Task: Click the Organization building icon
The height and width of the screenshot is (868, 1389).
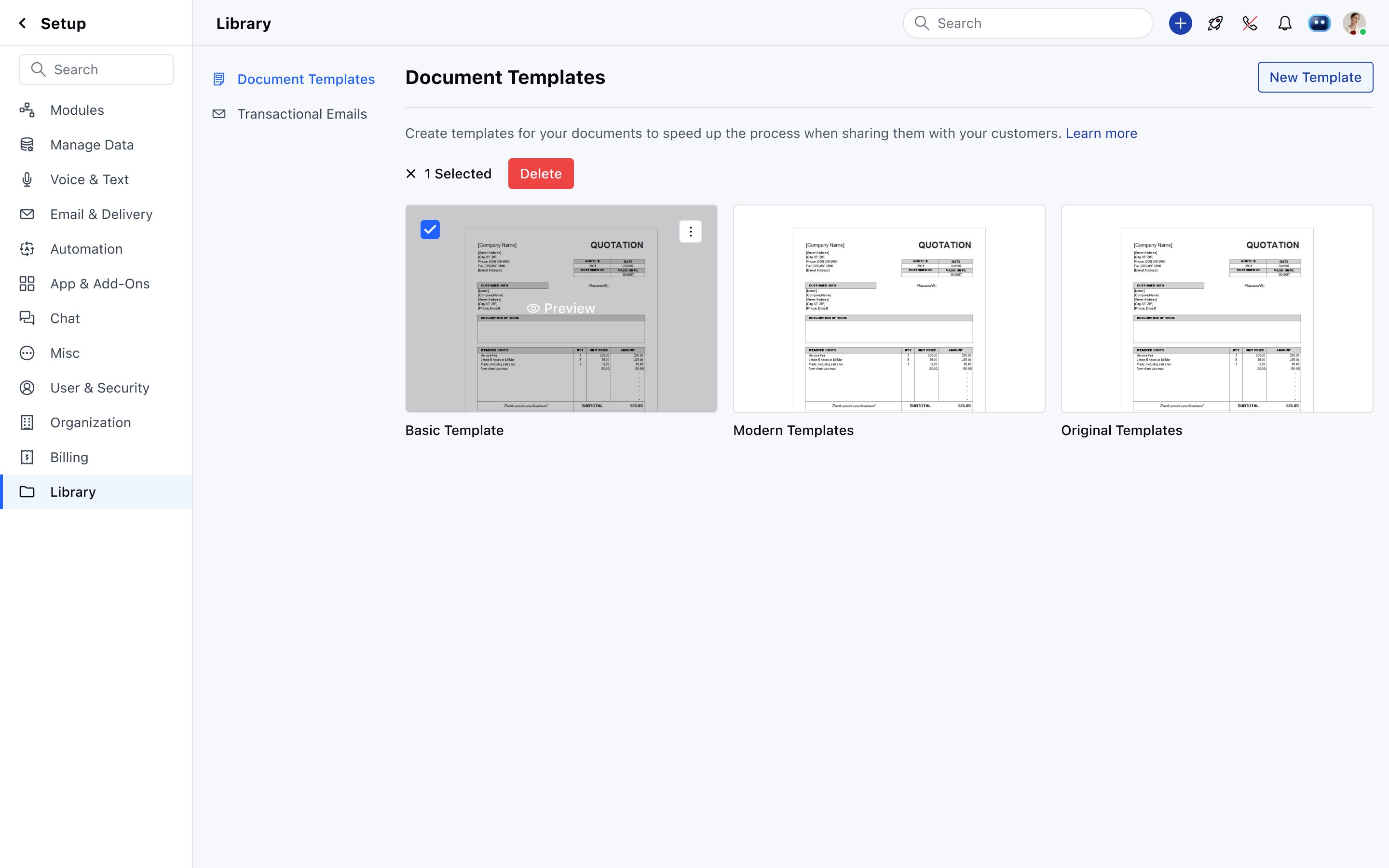Action: point(27,422)
